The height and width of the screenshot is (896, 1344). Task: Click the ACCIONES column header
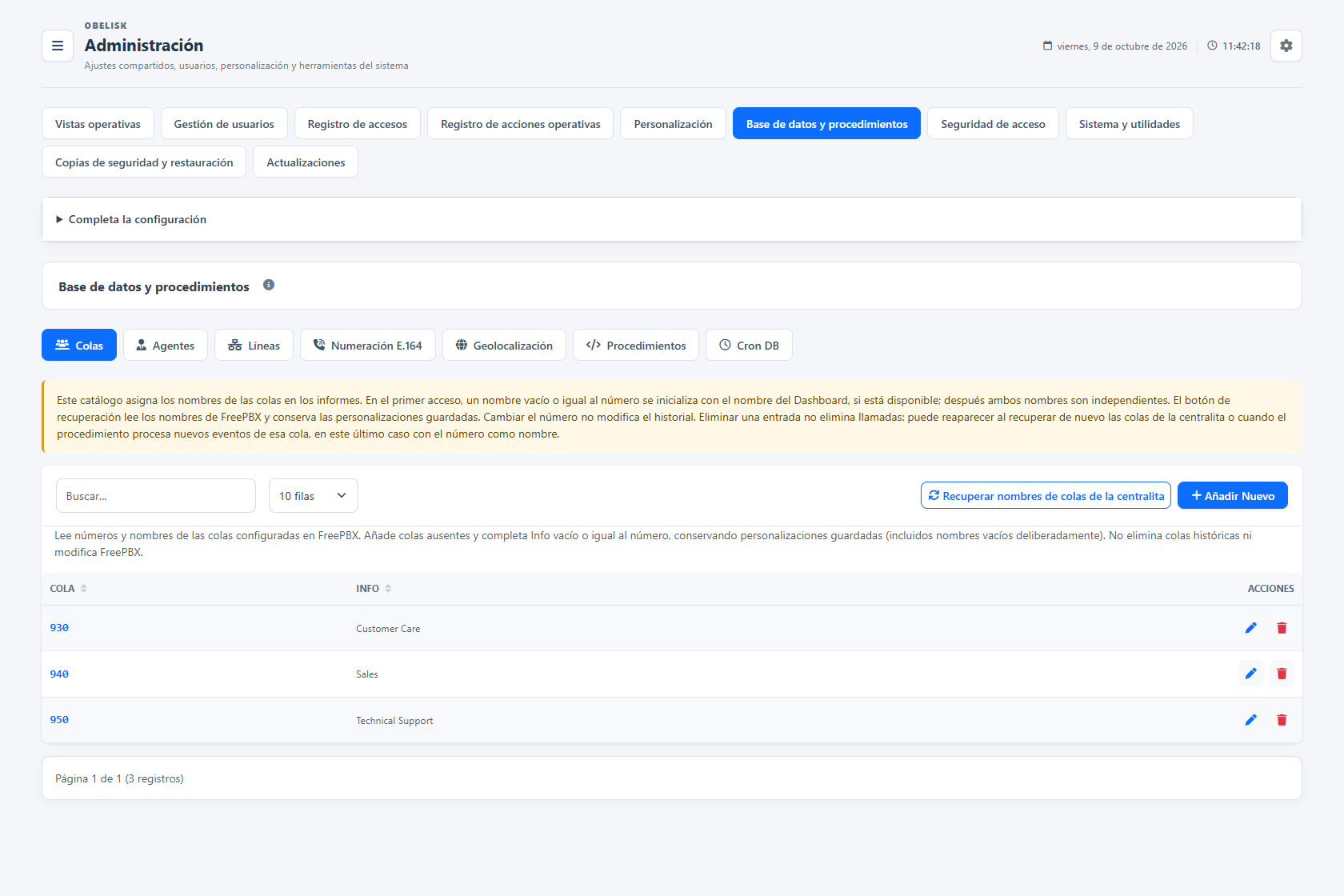(1270, 589)
